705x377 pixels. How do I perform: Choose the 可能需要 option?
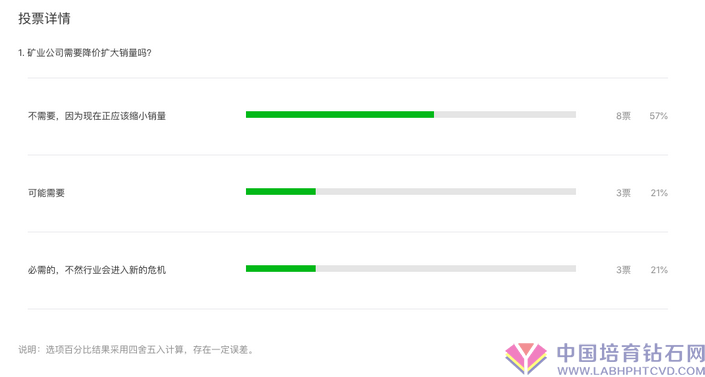pos(46,193)
